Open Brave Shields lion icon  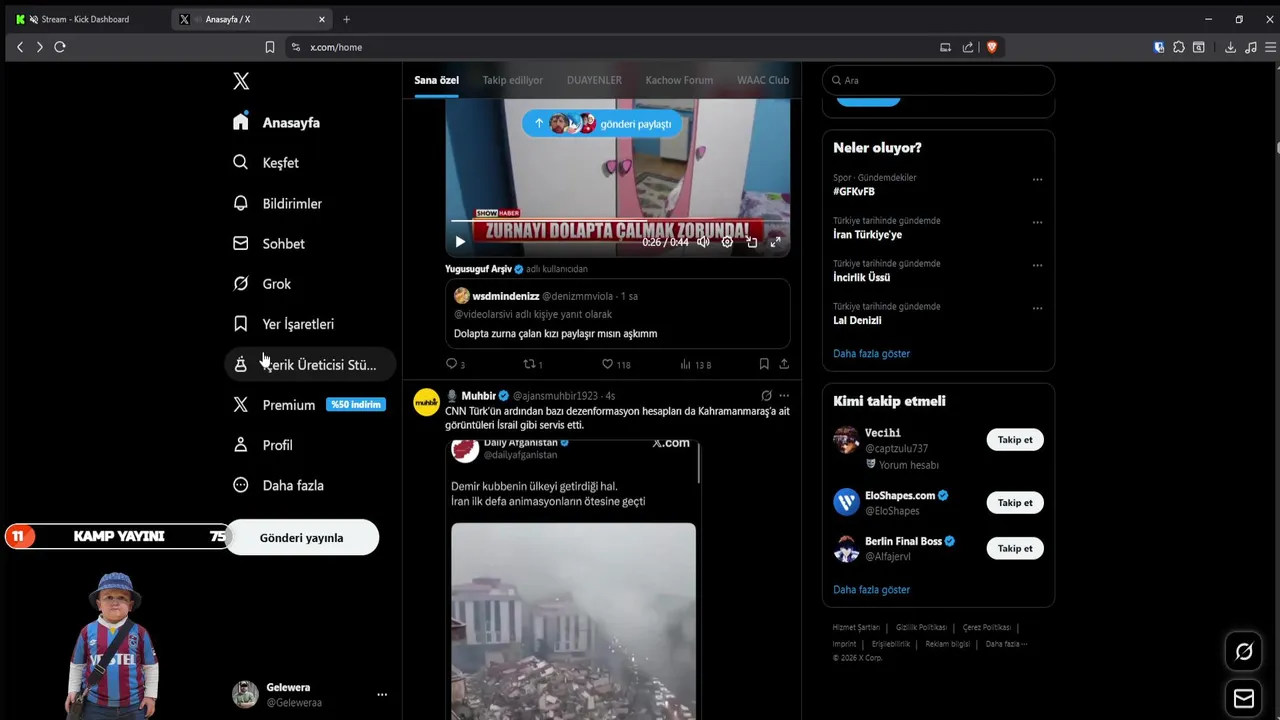[x=992, y=47]
